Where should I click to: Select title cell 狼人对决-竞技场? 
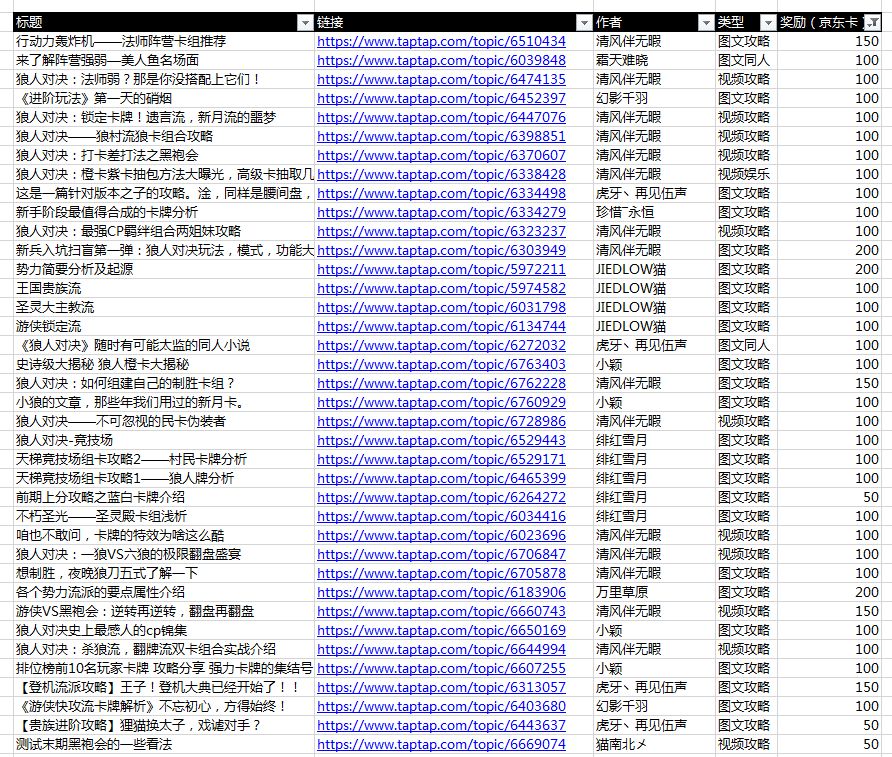coord(164,440)
